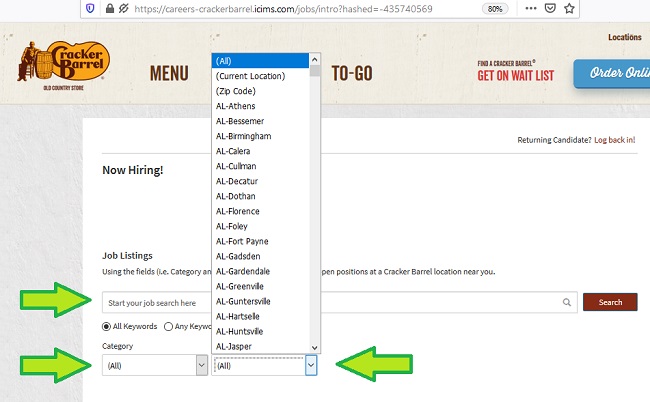650x402 pixels.
Task: Click the blocked permissions icon in address bar
Action: tap(123, 8)
